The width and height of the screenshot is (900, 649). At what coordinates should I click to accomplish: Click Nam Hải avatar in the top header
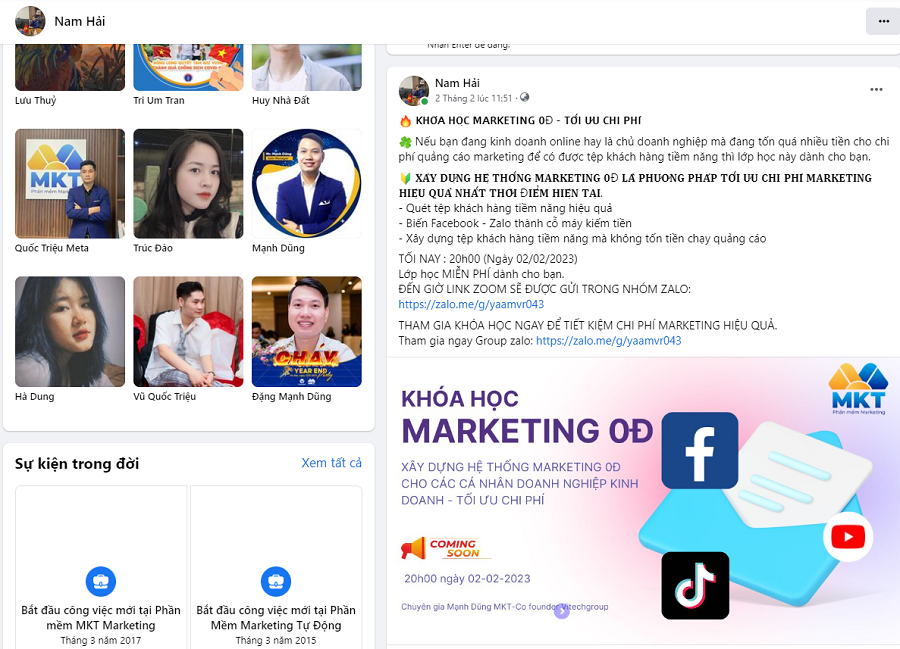30,21
